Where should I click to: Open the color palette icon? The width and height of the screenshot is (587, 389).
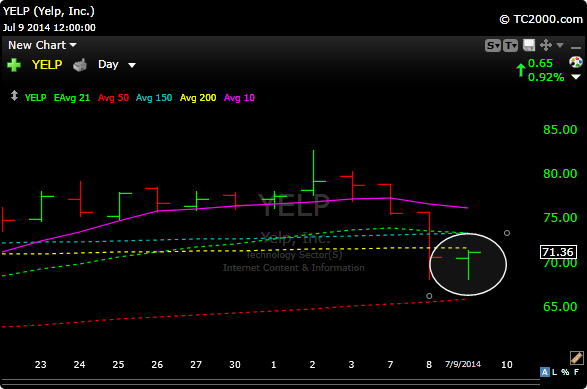[x=576, y=62]
